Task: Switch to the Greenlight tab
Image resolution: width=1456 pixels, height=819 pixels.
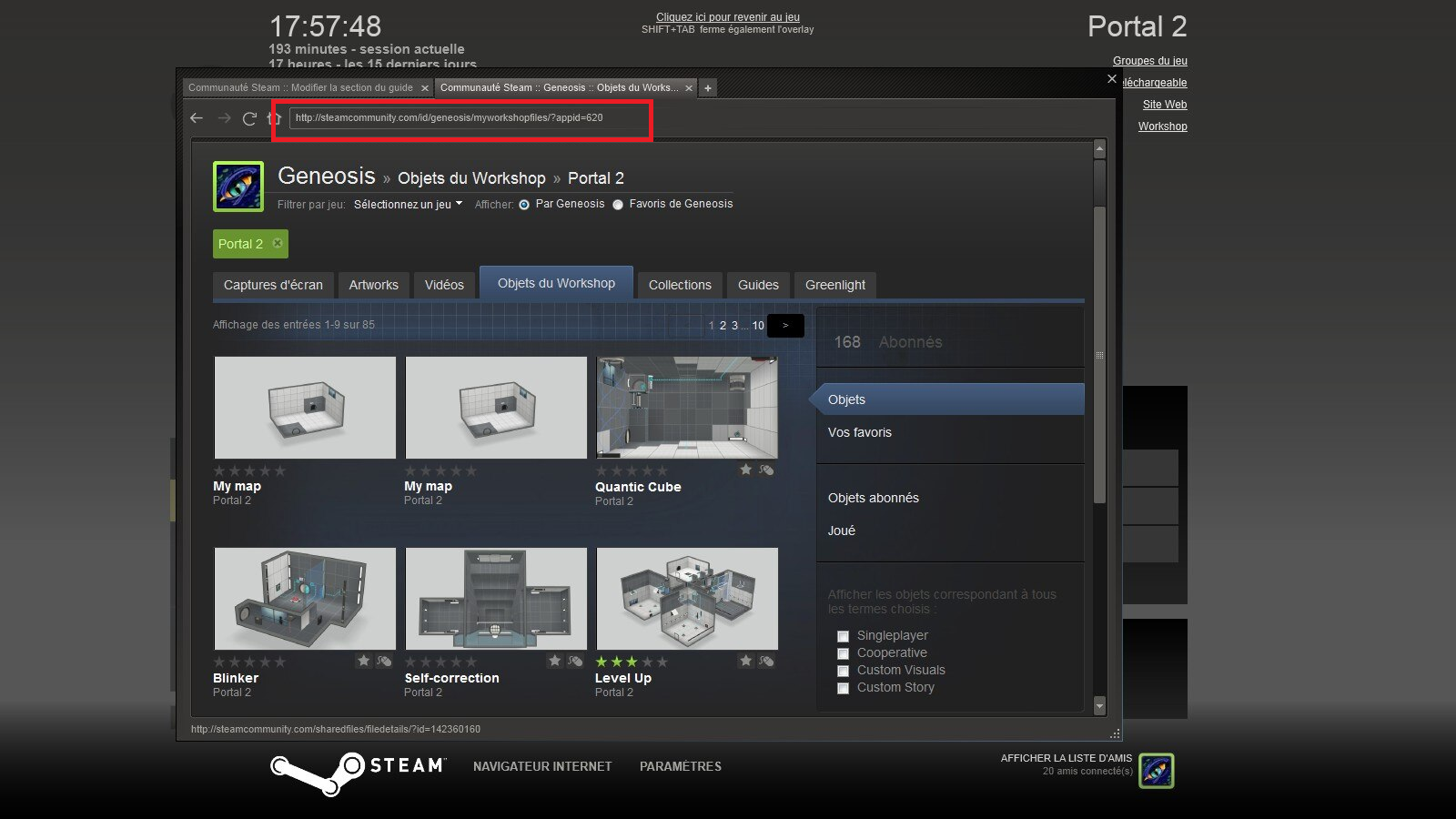Action: tap(835, 285)
